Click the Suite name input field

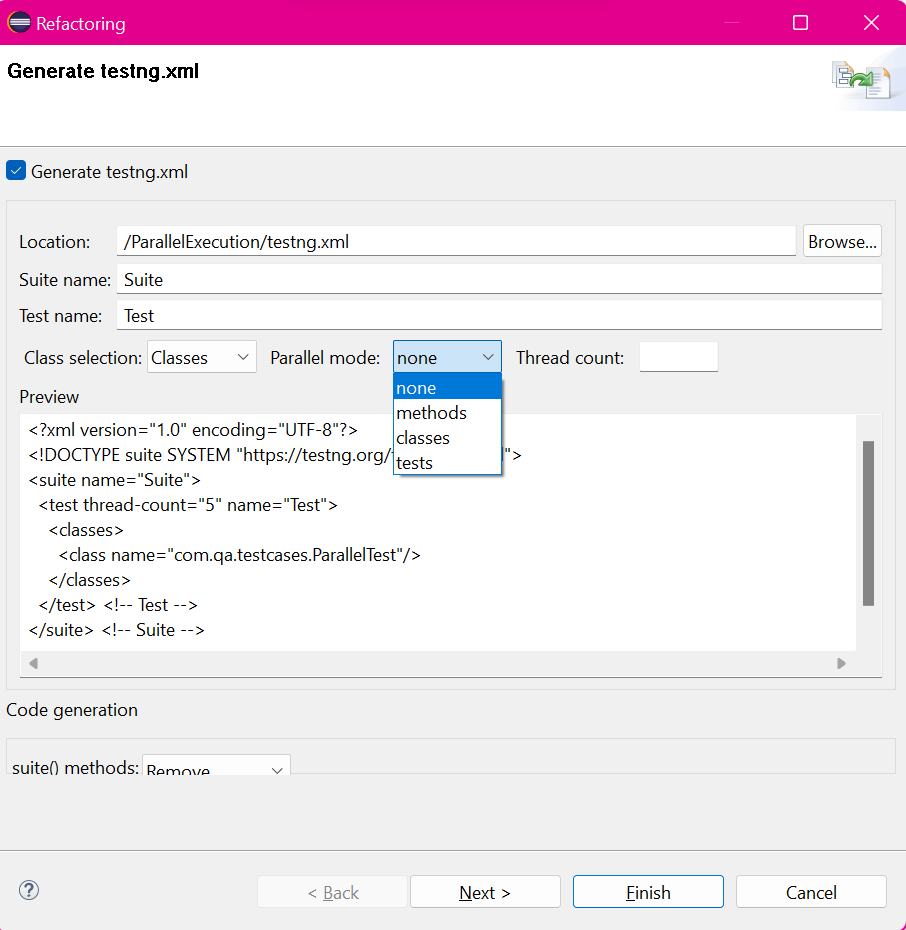500,278
